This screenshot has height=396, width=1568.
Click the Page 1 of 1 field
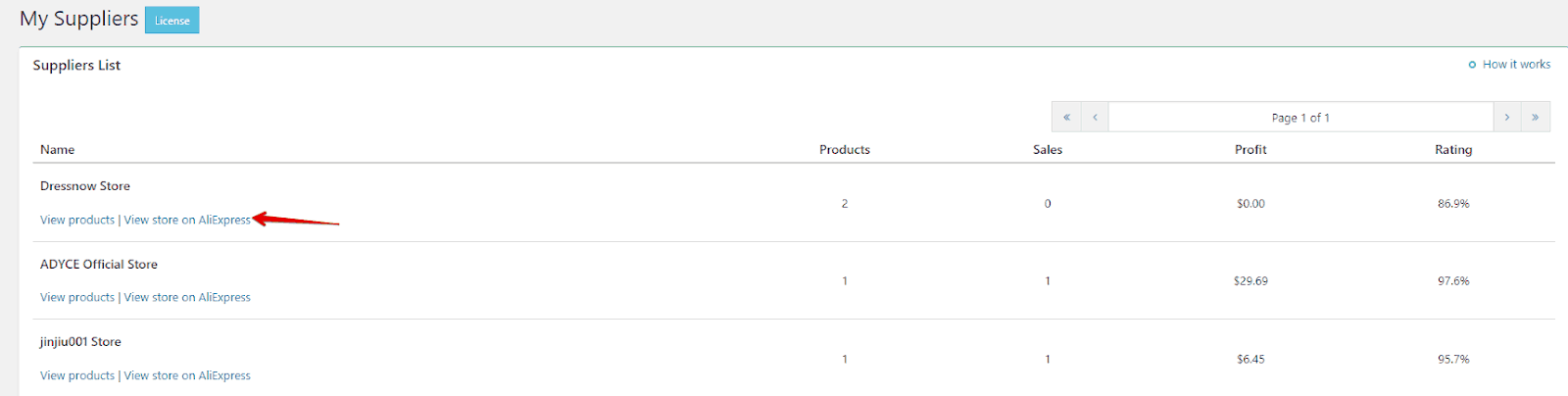1300,117
